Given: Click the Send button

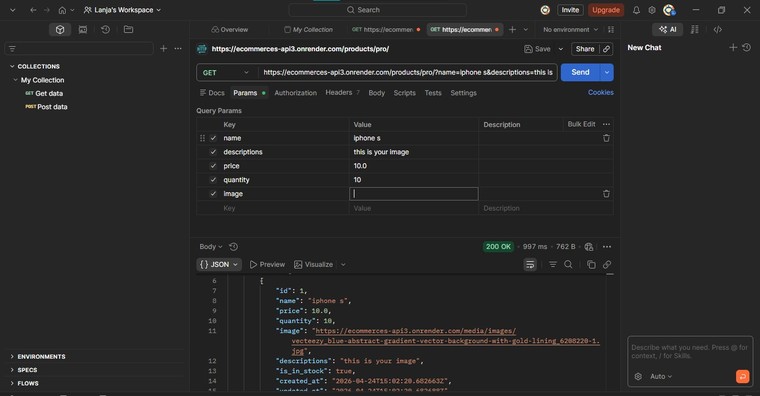Looking at the screenshot, I should [x=580, y=72].
